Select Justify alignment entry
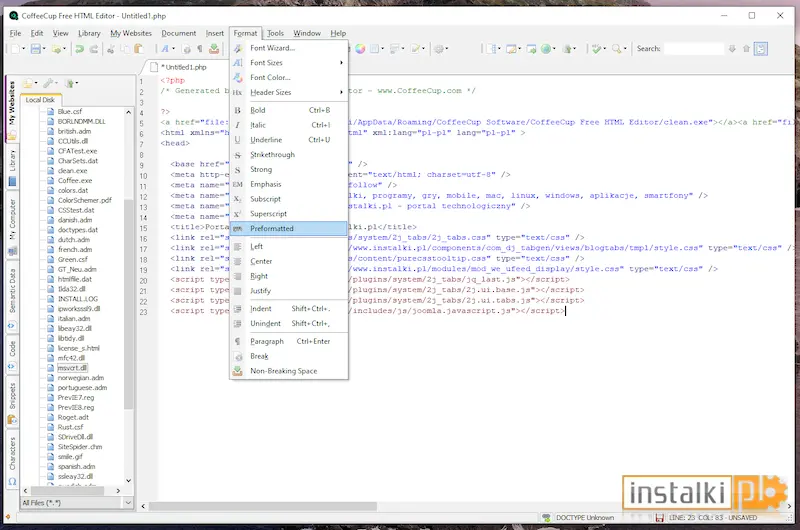Screen dimensions: 800x530 coord(289,291)
